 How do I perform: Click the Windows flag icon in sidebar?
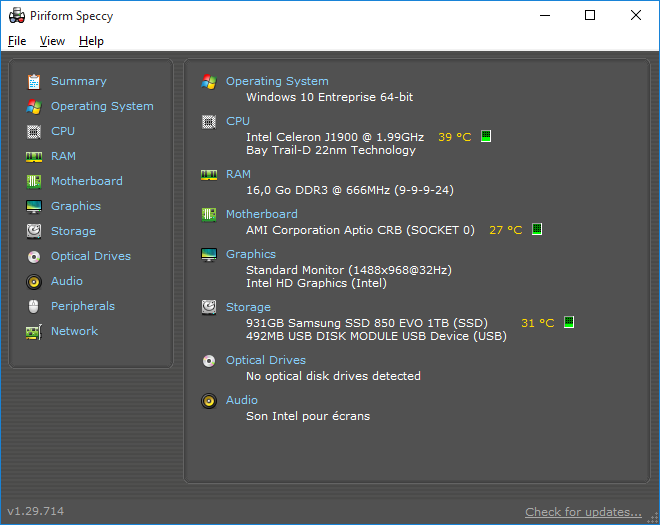[34, 107]
